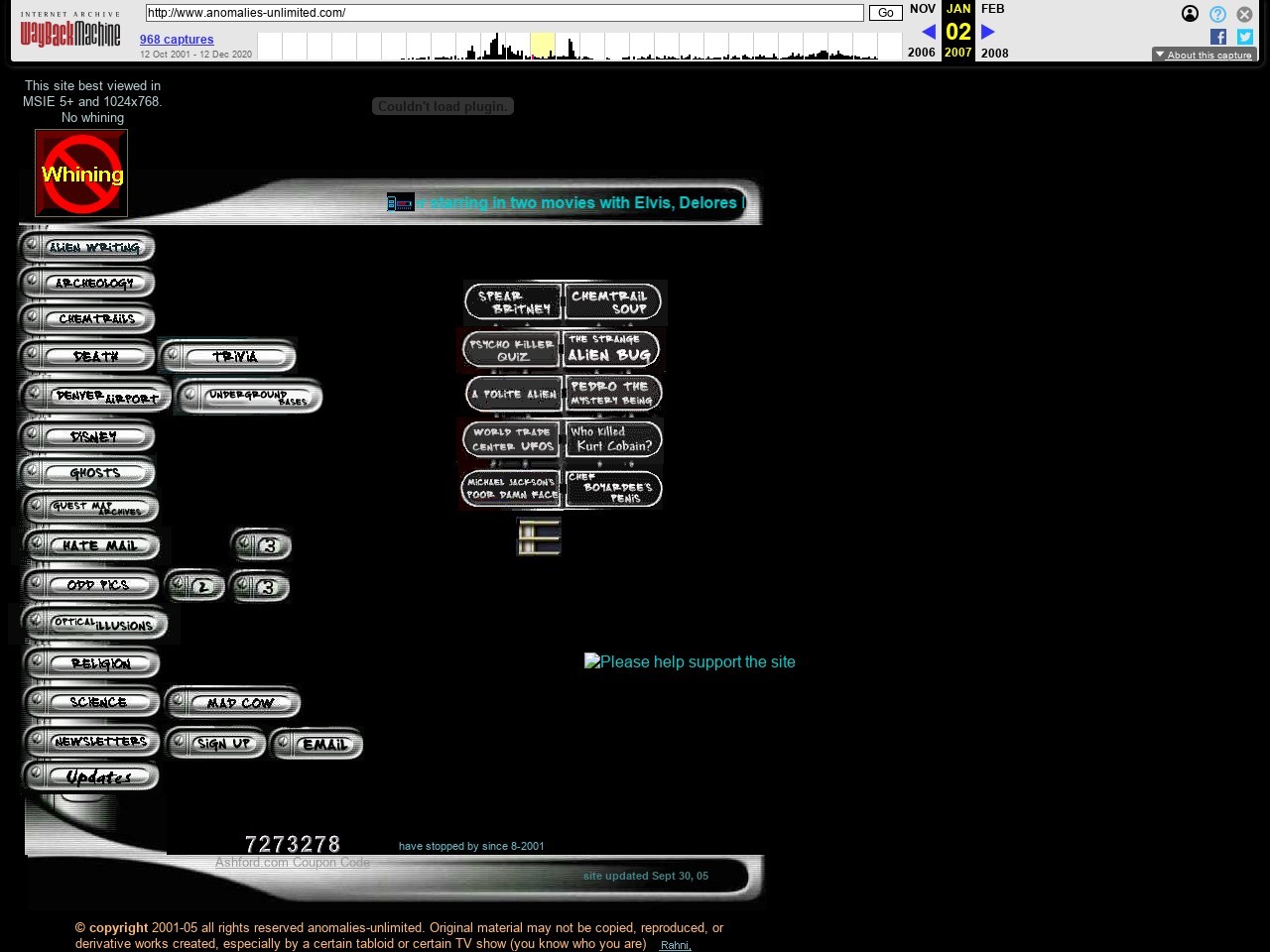Go to next capture blue arrow

(988, 32)
